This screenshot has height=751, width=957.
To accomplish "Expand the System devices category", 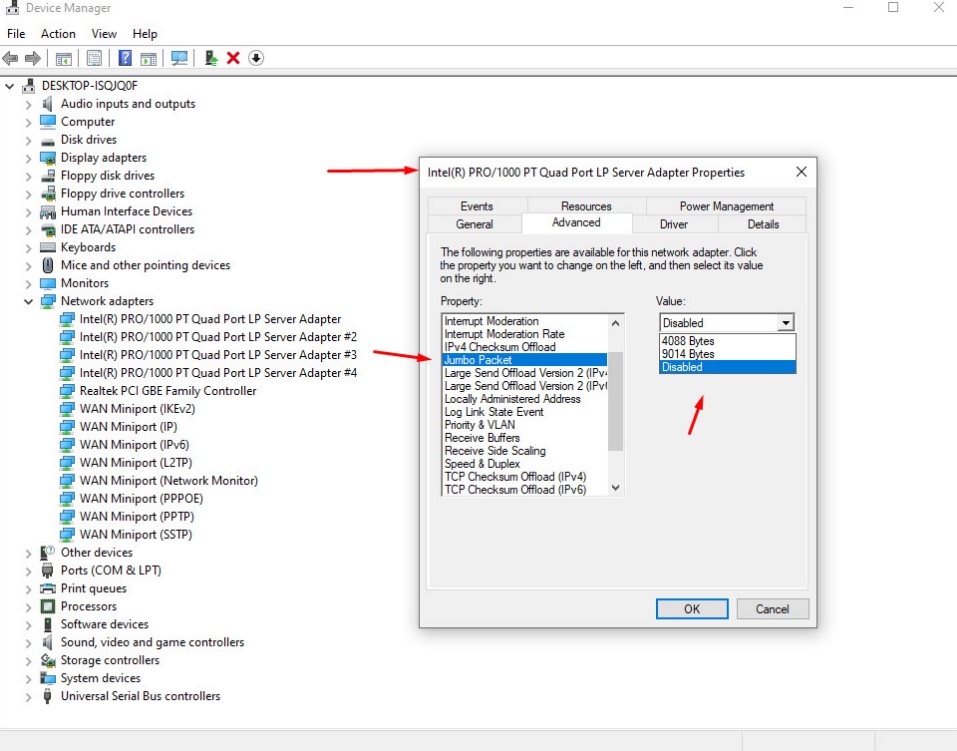I will pyautogui.click(x=28, y=679).
